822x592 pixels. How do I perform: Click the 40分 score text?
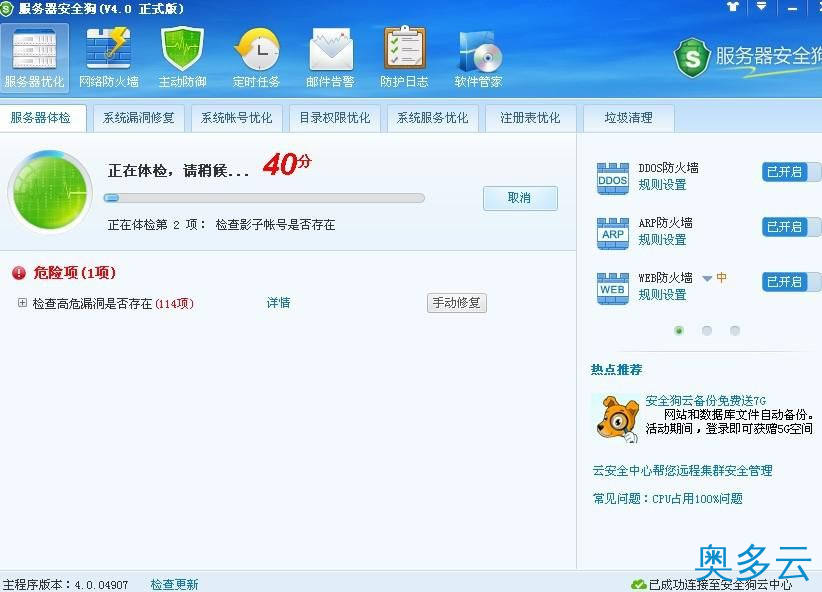(287, 164)
